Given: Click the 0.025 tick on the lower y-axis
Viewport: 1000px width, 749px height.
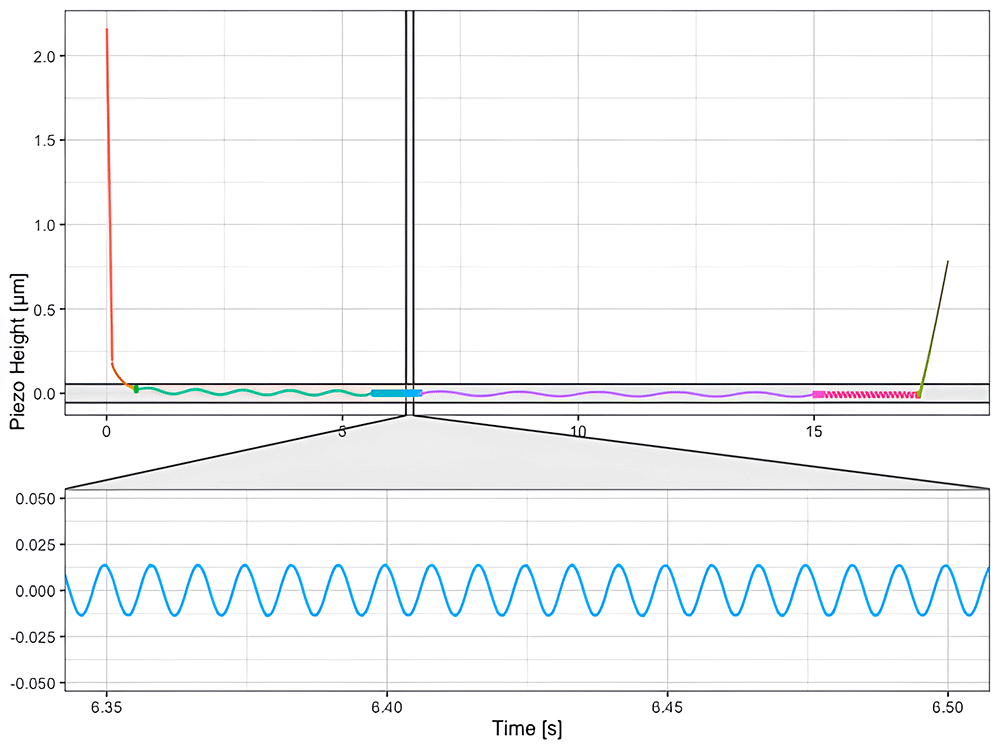Looking at the screenshot, I should click(x=36, y=545).
